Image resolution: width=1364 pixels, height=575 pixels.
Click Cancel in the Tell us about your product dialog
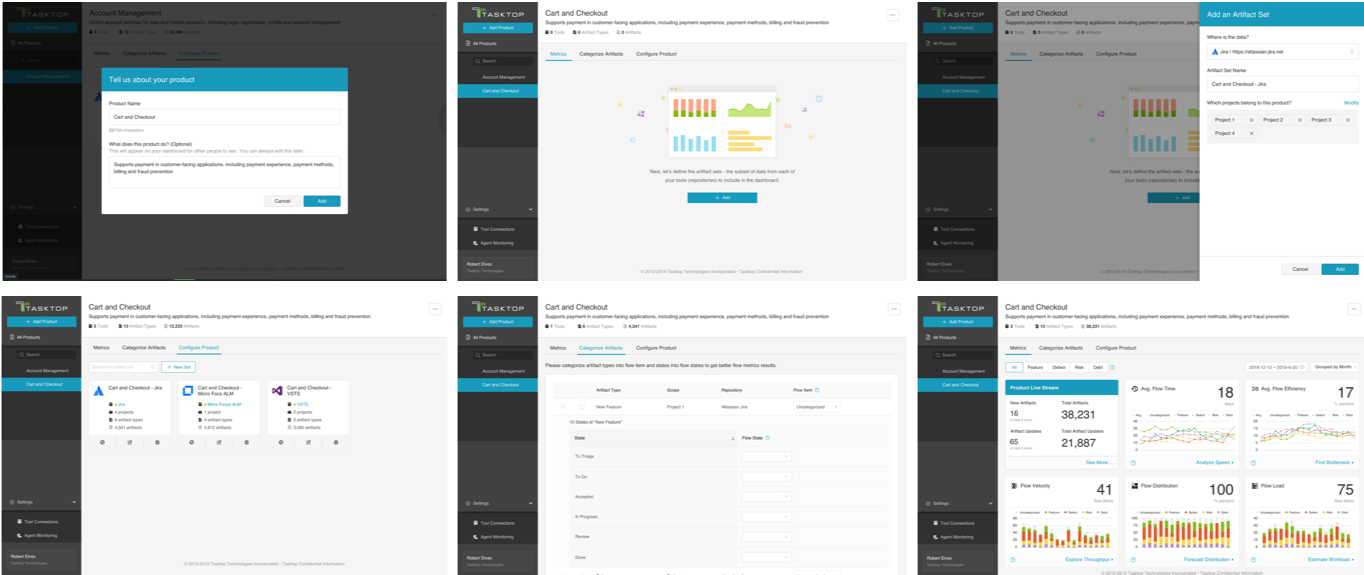coord(282,201)
